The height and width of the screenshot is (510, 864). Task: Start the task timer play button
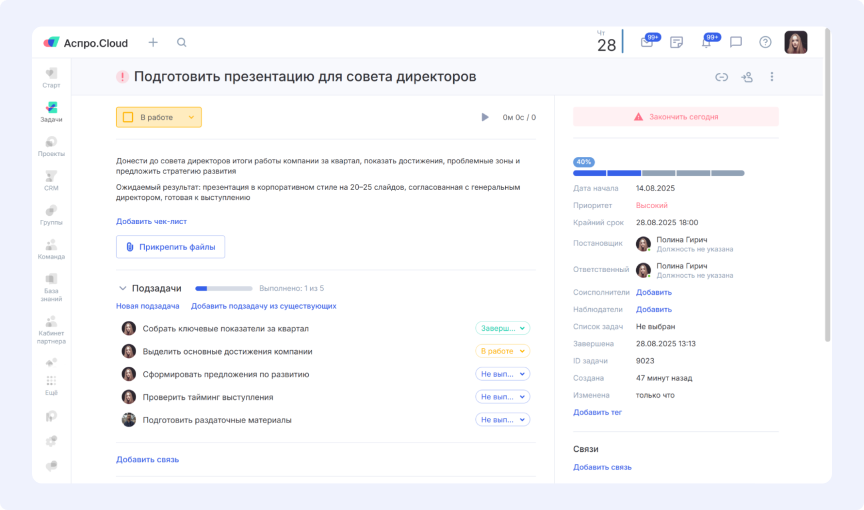485,117
